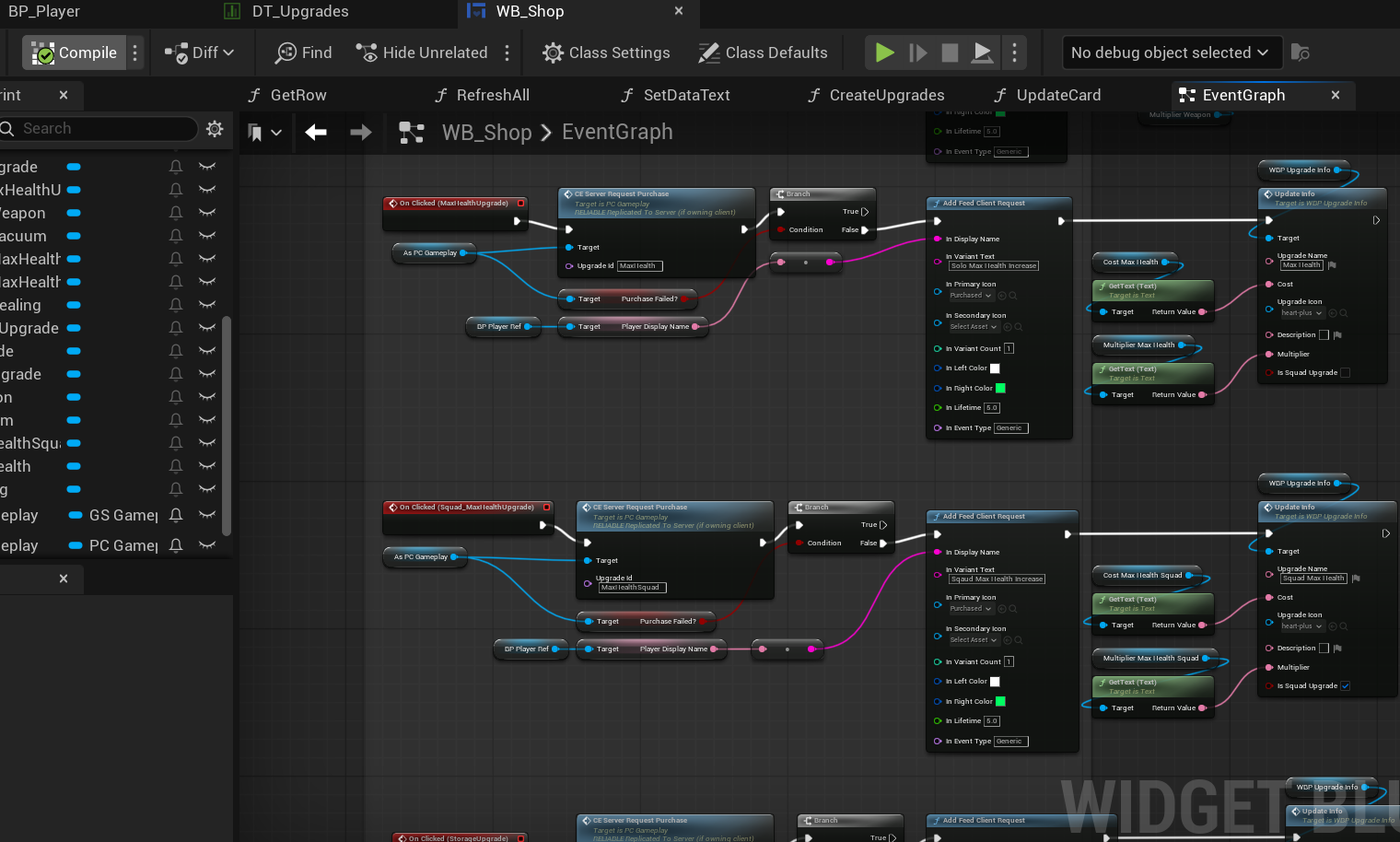This screenshot has width=1400, height=842.
Task: Click bell icon for GS Gameplay row
Action: (176, 515)
